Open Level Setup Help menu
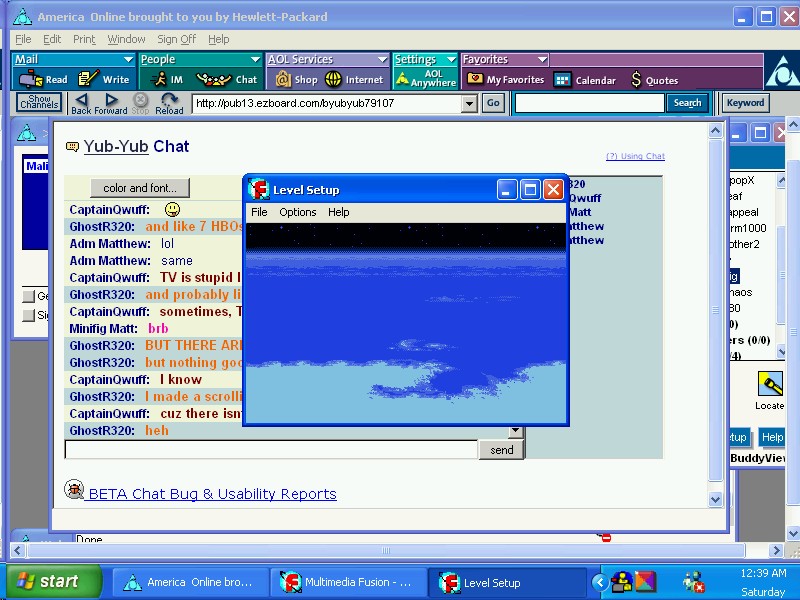Viewport: 800px width, 600px height. (x=338, y=212)
